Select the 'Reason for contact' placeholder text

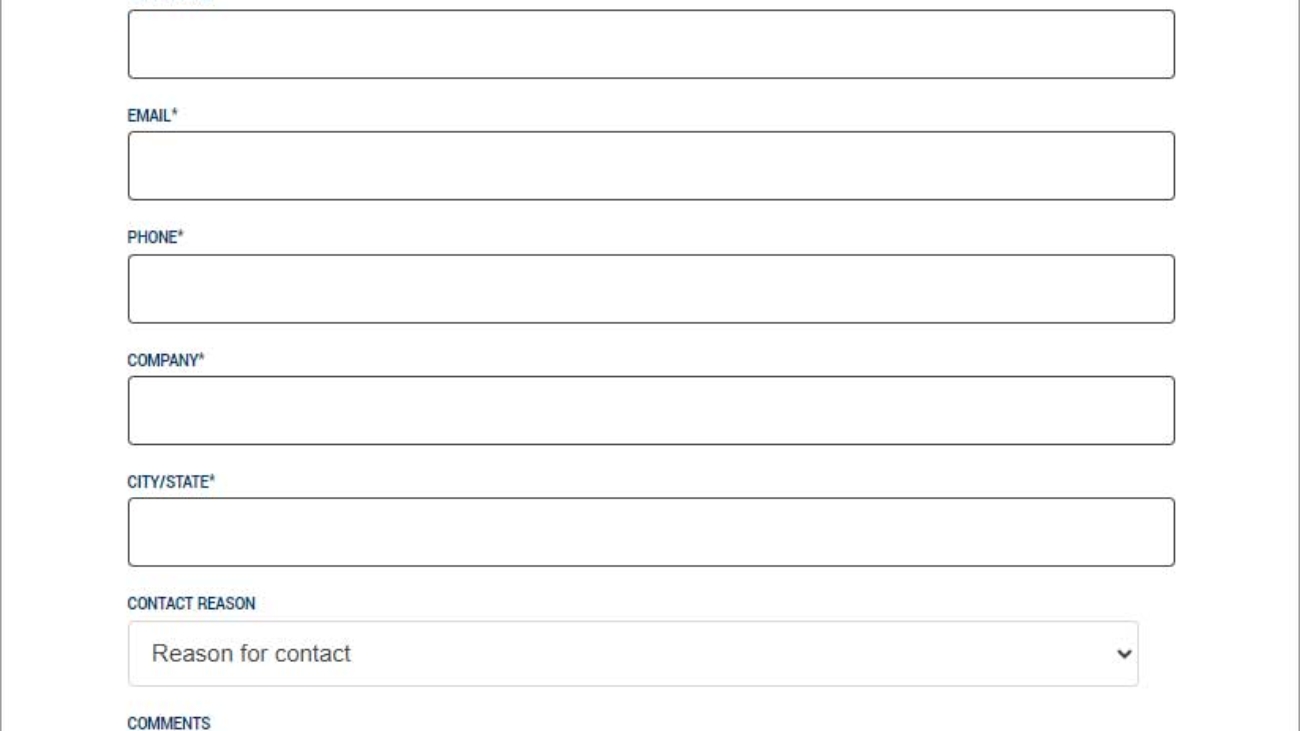251,654
